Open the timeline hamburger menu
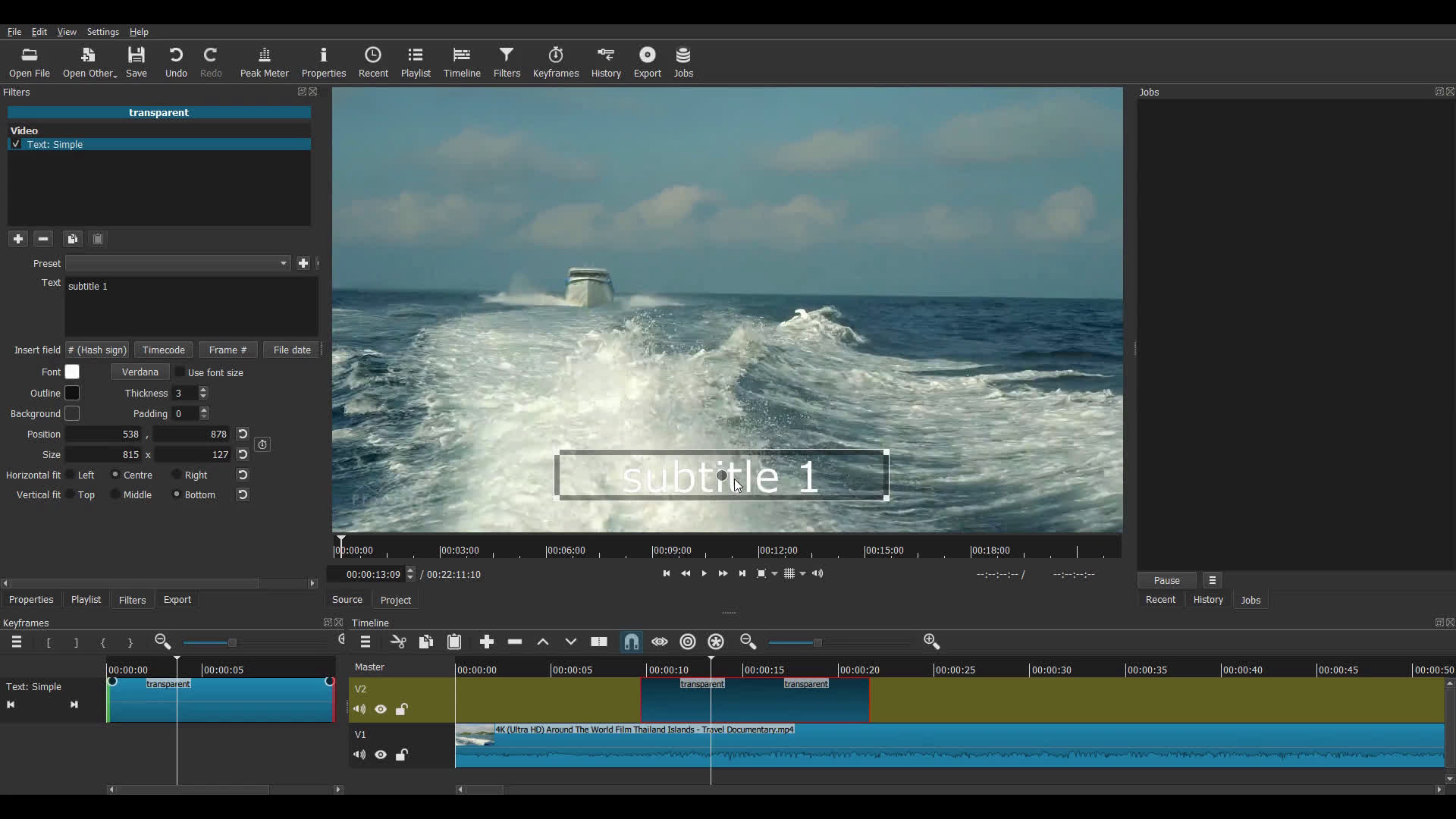Viewport: 1456px width, 819px height. tap(366, 642)
